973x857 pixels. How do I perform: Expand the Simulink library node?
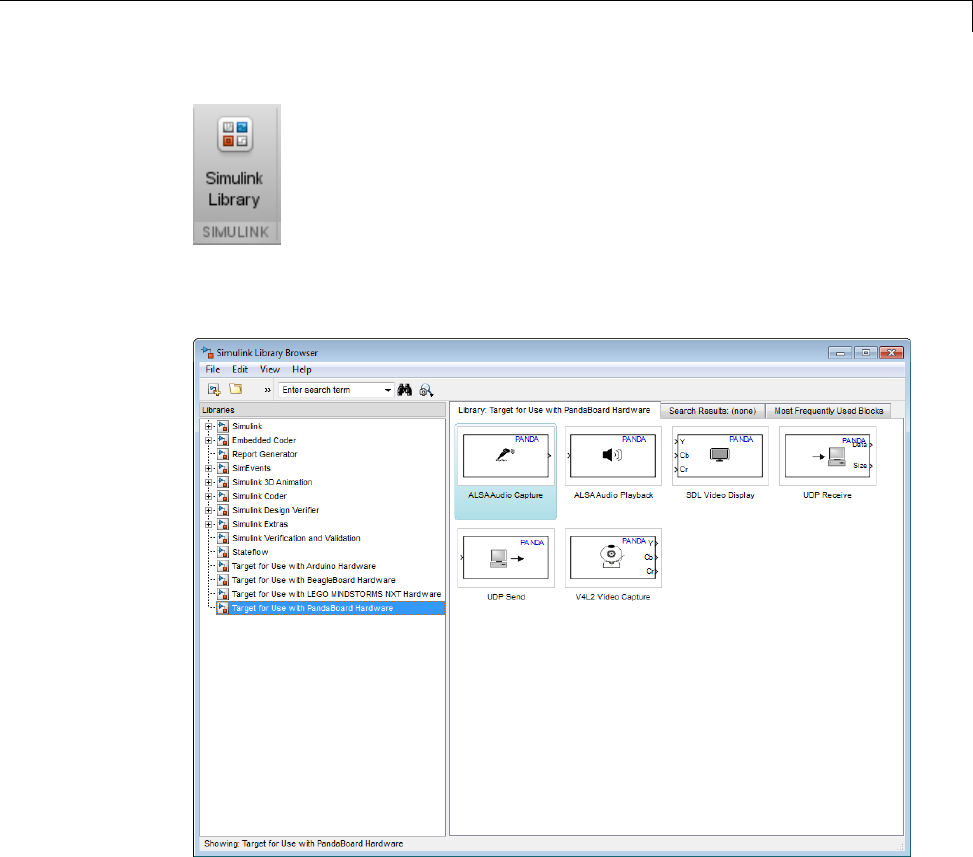tap(208, 426)
